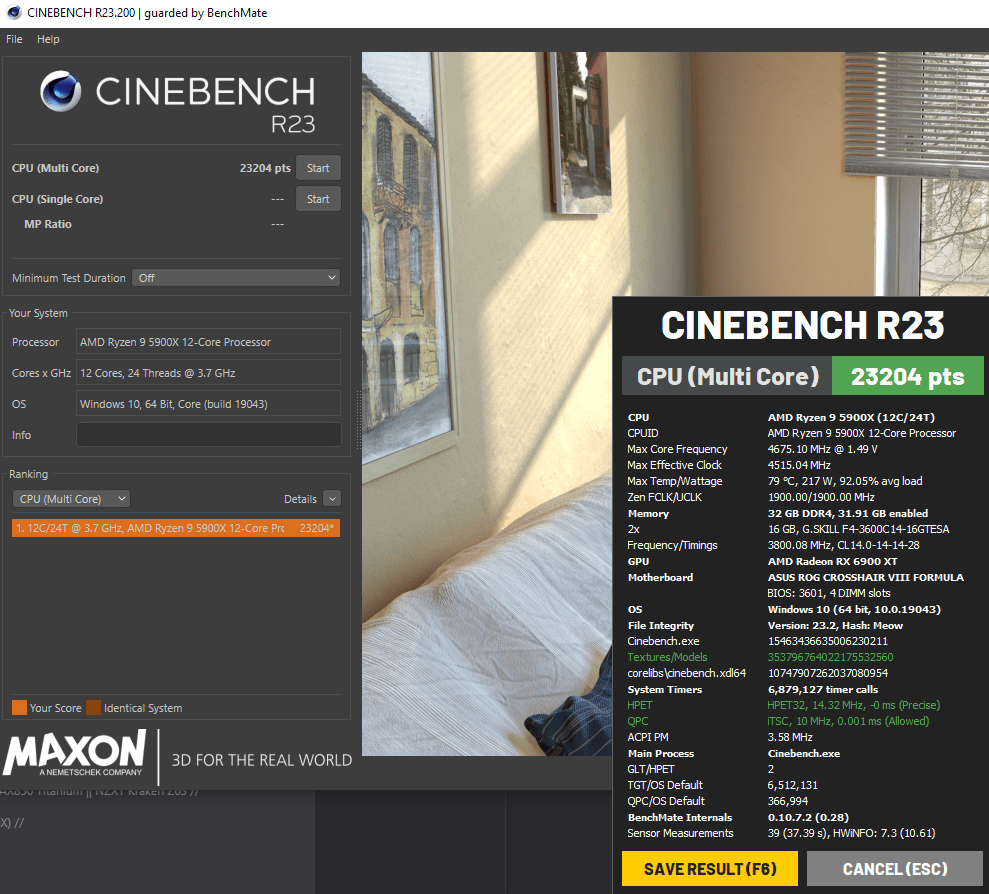Click TGT/OS Default value 6,512,131

(792, 785)
